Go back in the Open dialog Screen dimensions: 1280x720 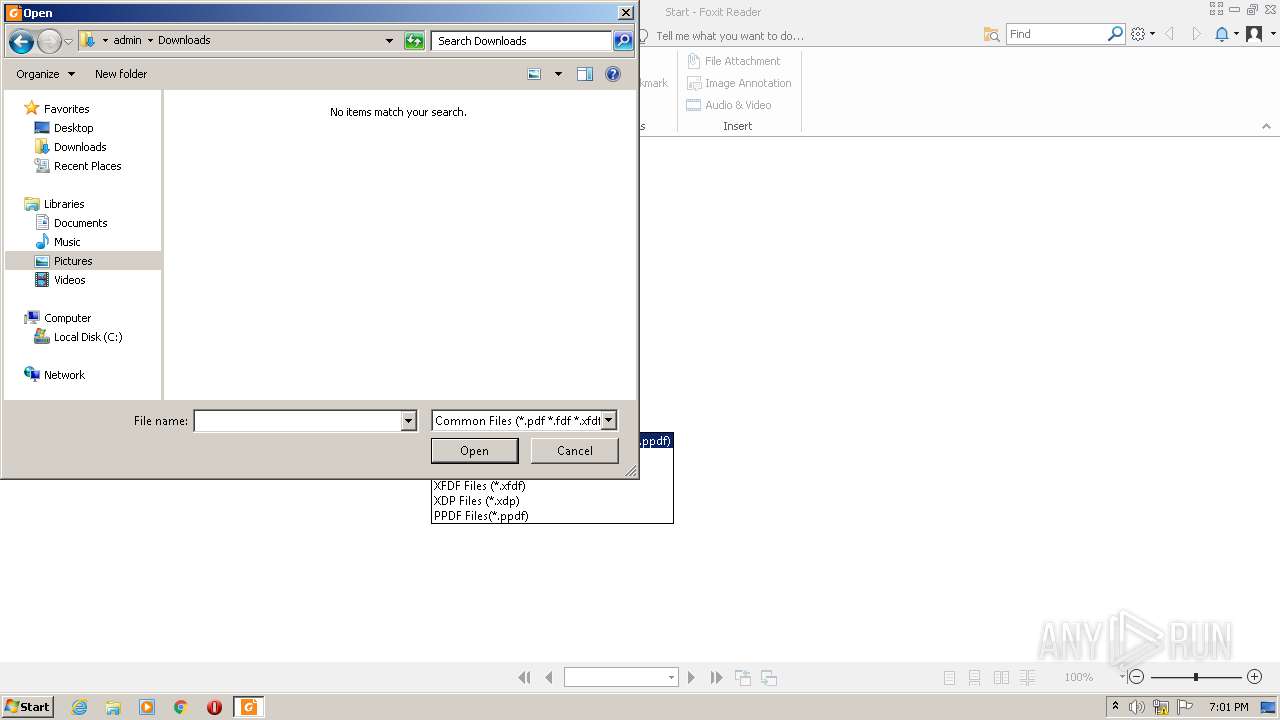21,41
